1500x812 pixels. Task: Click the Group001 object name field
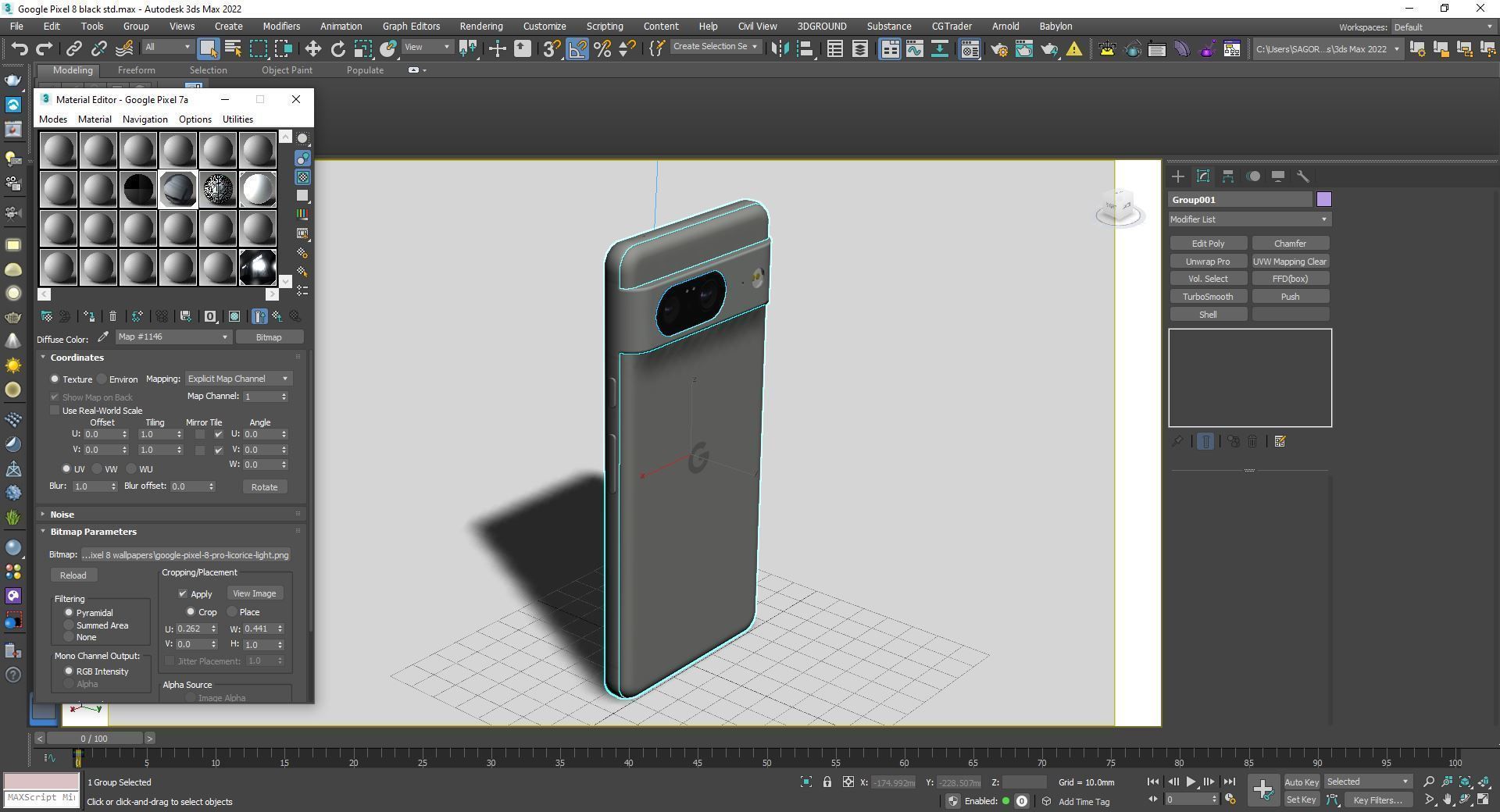tap(1241, 200)
